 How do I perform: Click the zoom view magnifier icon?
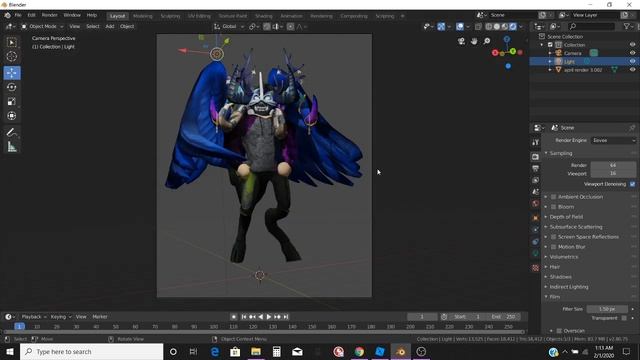point(487,41)
